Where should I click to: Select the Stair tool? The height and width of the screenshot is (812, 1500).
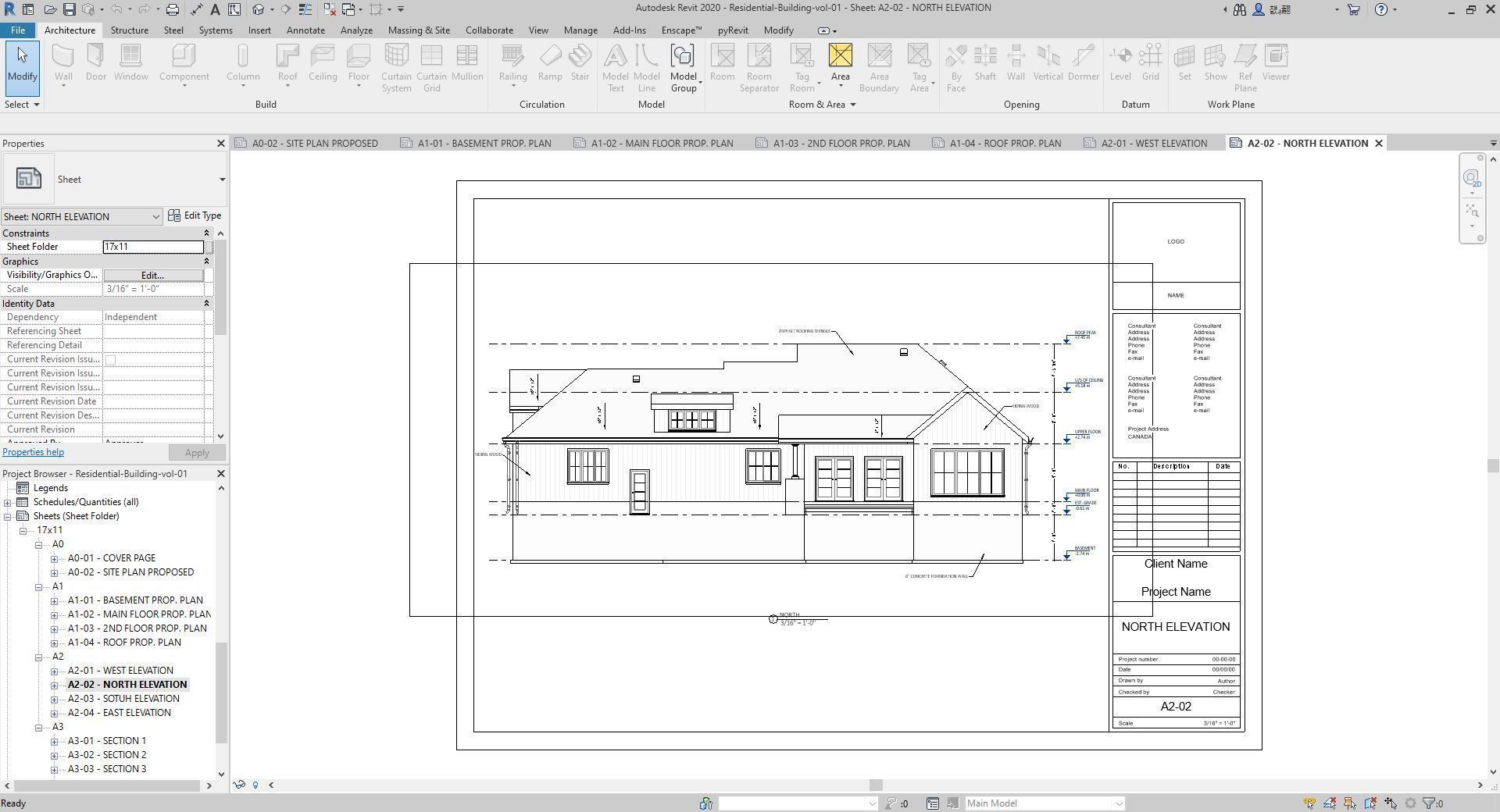click(580, 62)
